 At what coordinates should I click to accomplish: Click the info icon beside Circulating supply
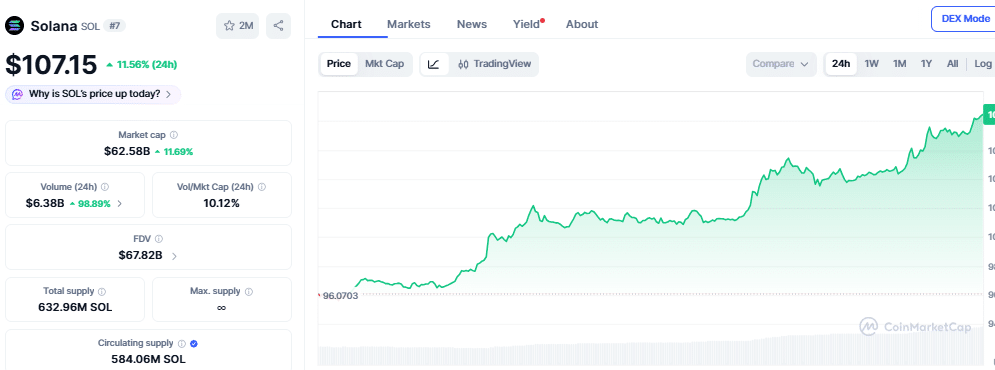click(x=181, y=343)
